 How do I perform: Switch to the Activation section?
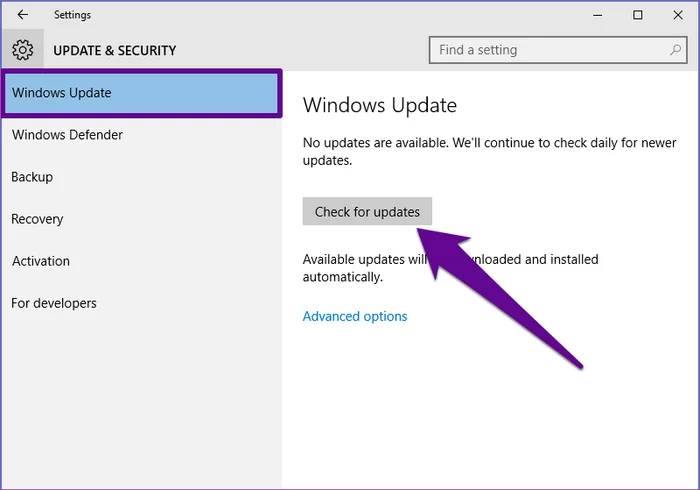[x=41, y=261]
